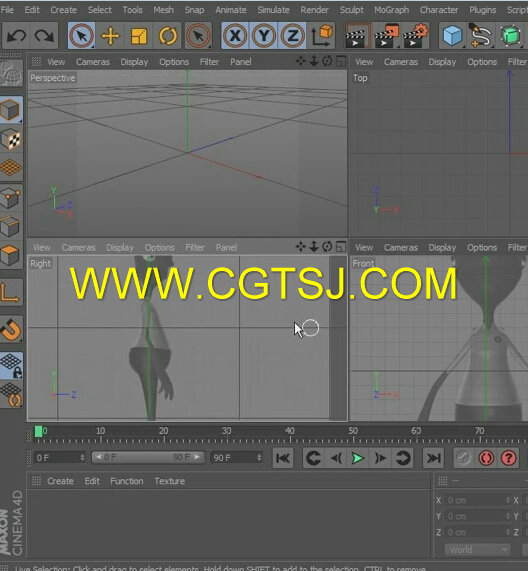
Task: Toggle Locked Workplane icon
Action: click(11, 366)
